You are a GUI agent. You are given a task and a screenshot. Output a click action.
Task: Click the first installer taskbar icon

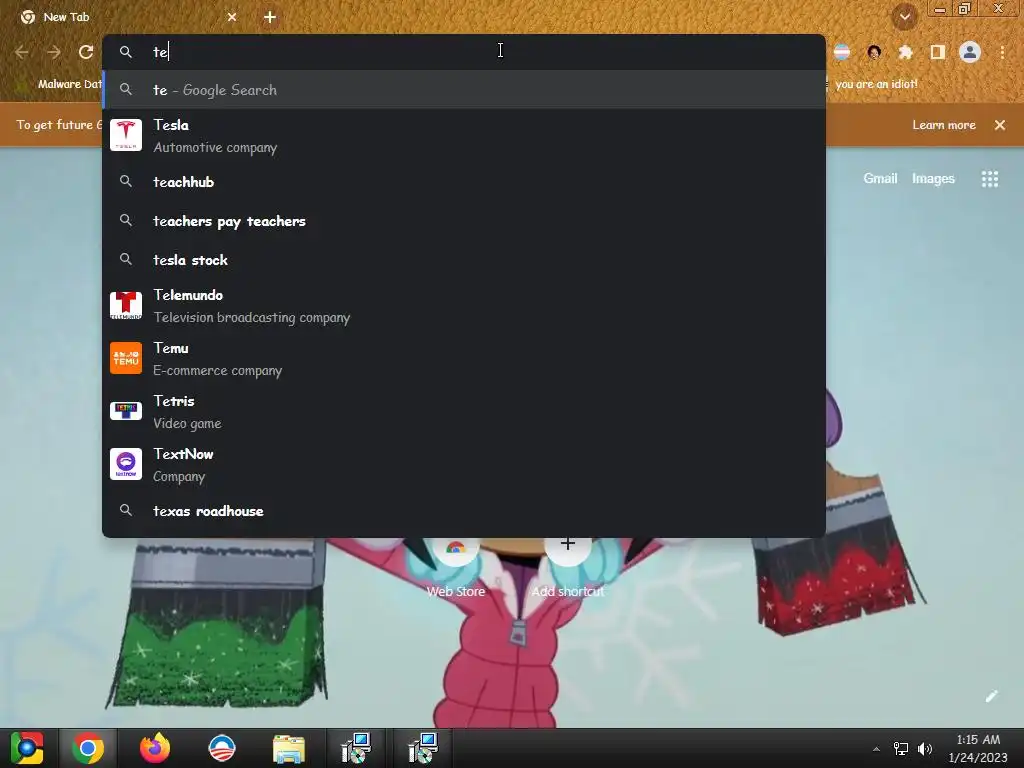[x=357, y=748]
